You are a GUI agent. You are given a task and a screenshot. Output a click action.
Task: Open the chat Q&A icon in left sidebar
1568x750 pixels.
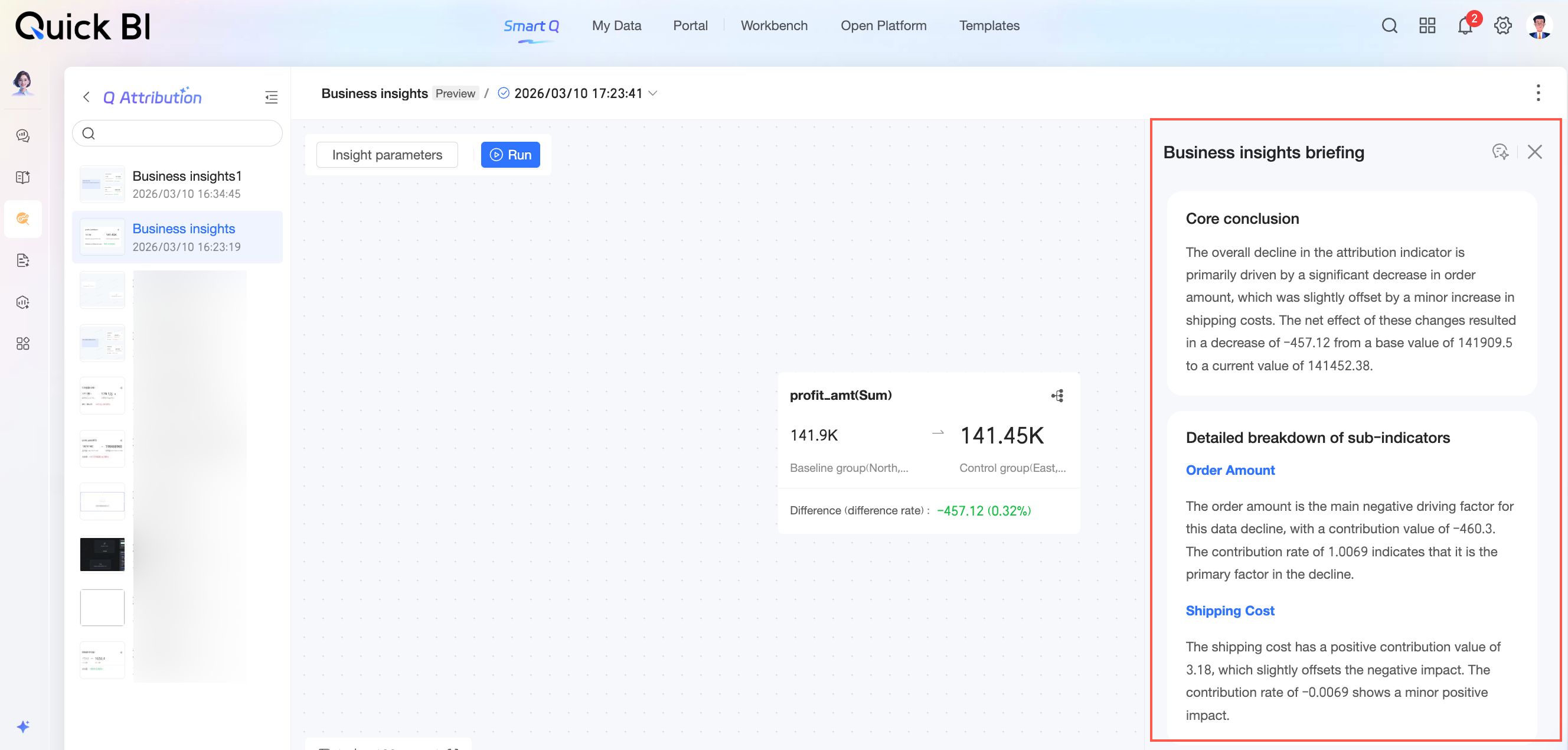[x=22, y=136]
